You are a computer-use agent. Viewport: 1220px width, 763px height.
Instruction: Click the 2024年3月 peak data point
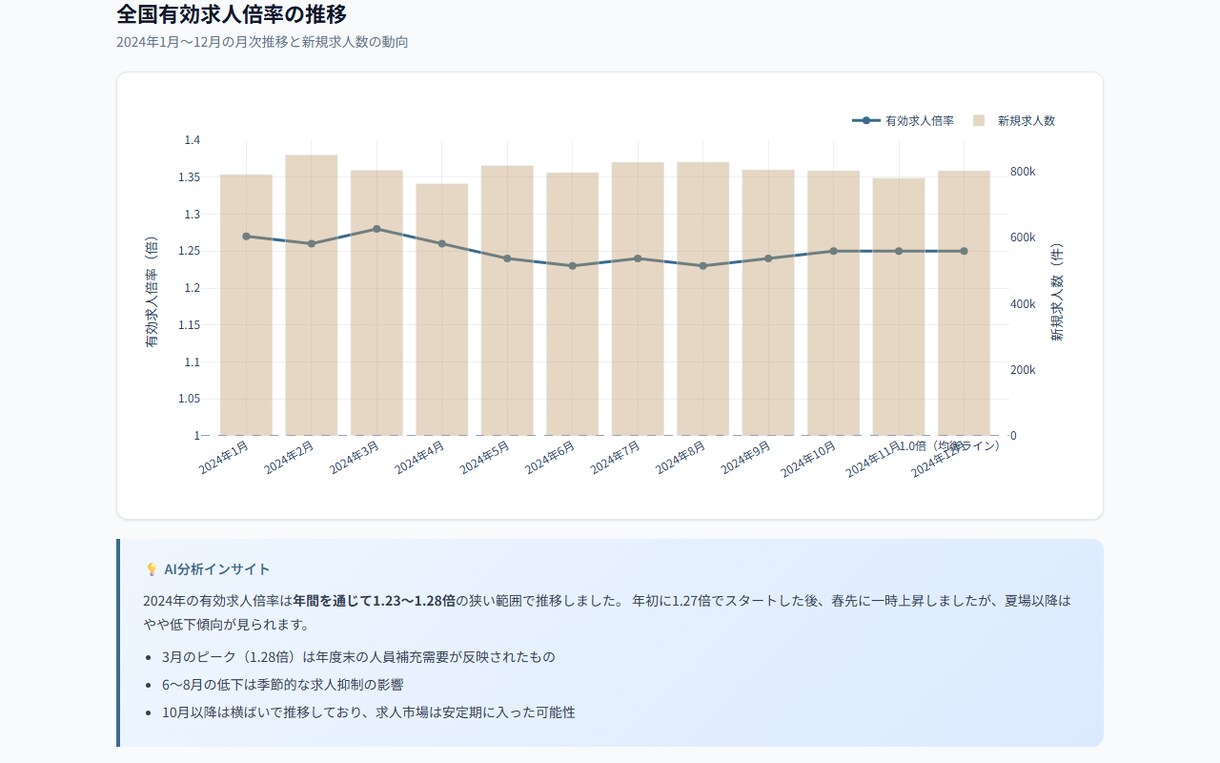[x=377, y=229]
